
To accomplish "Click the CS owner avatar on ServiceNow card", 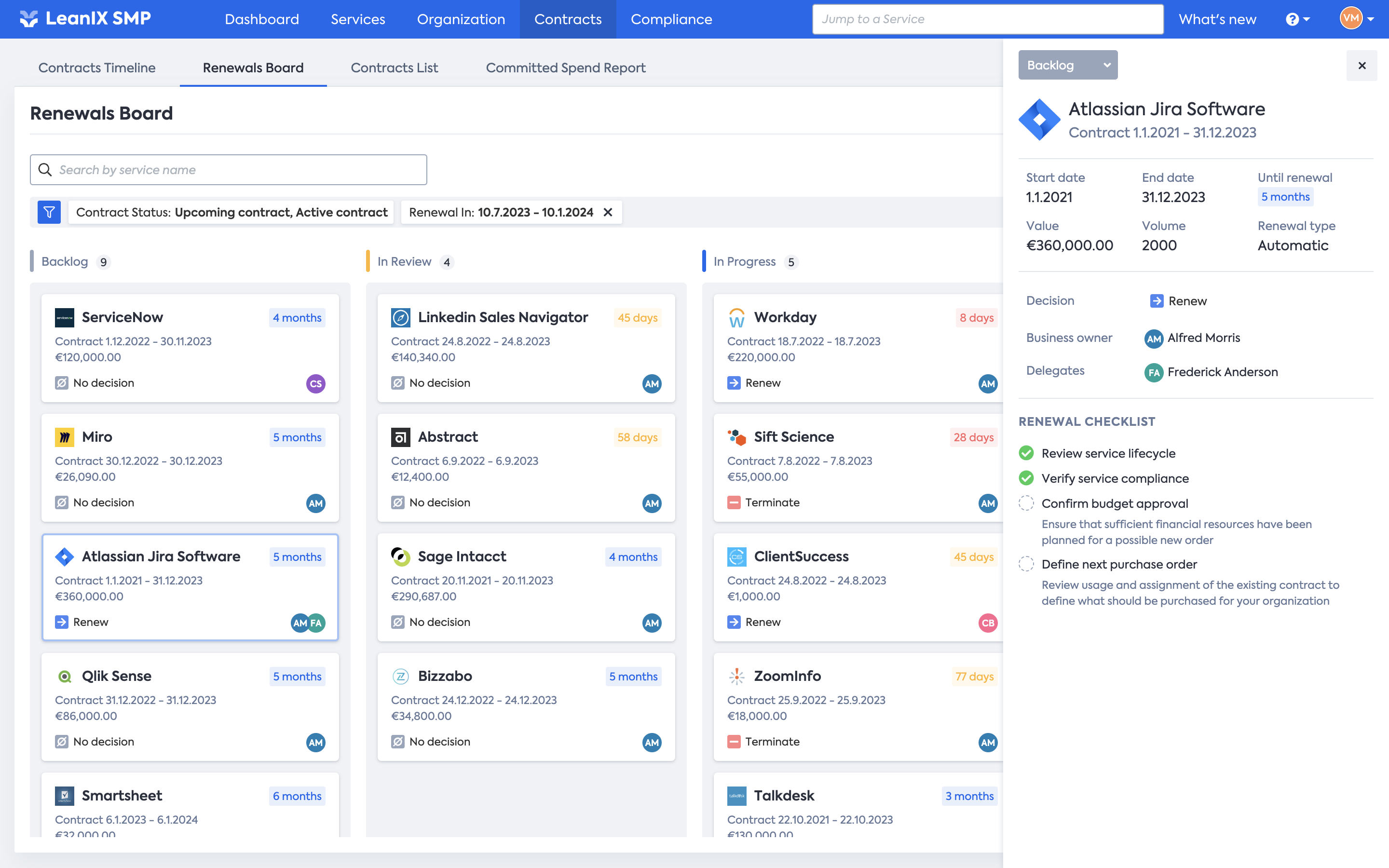I will [x=316, y=383].
